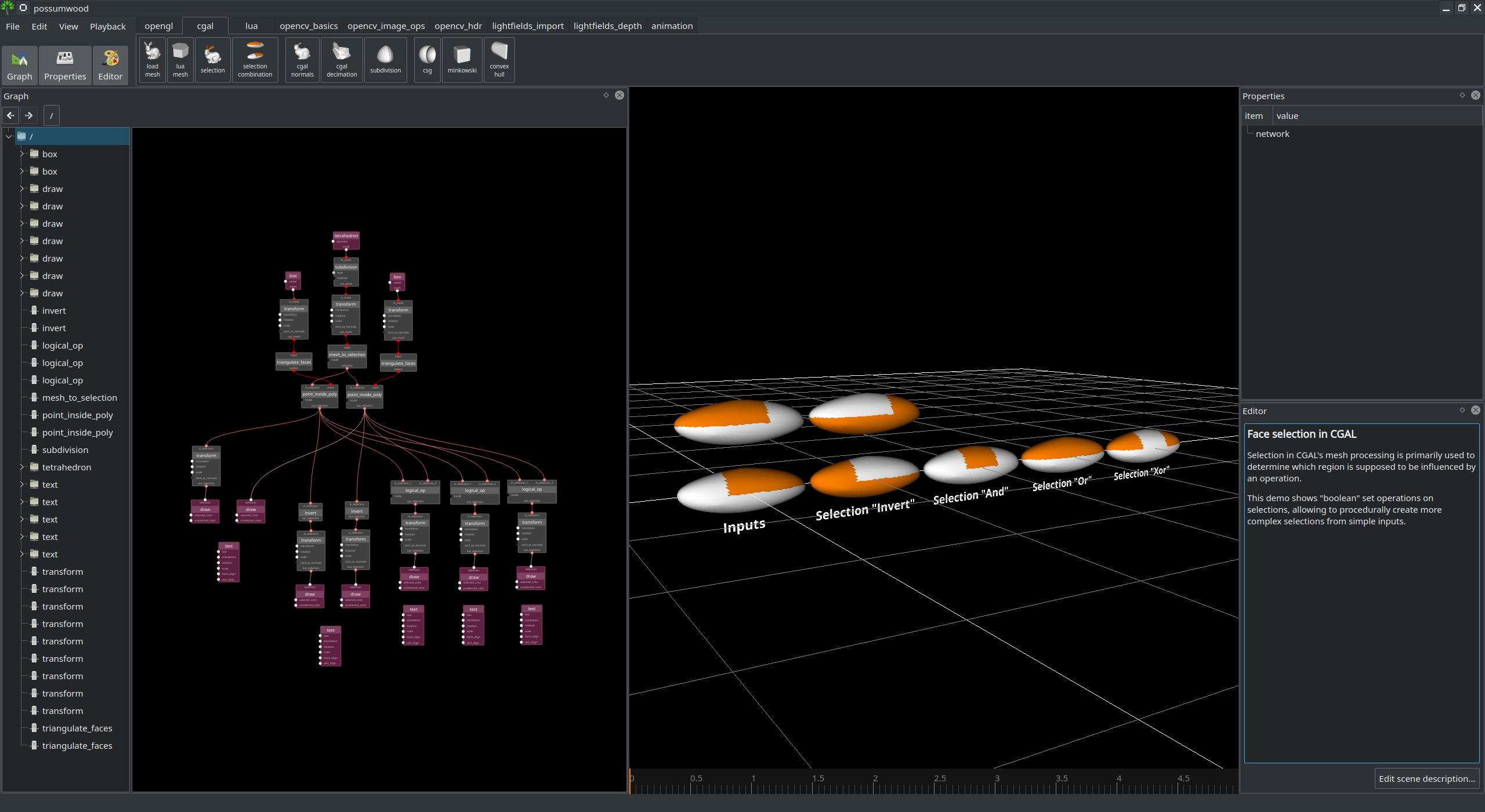Click the load mesh bunny icon

pos(152,59)
